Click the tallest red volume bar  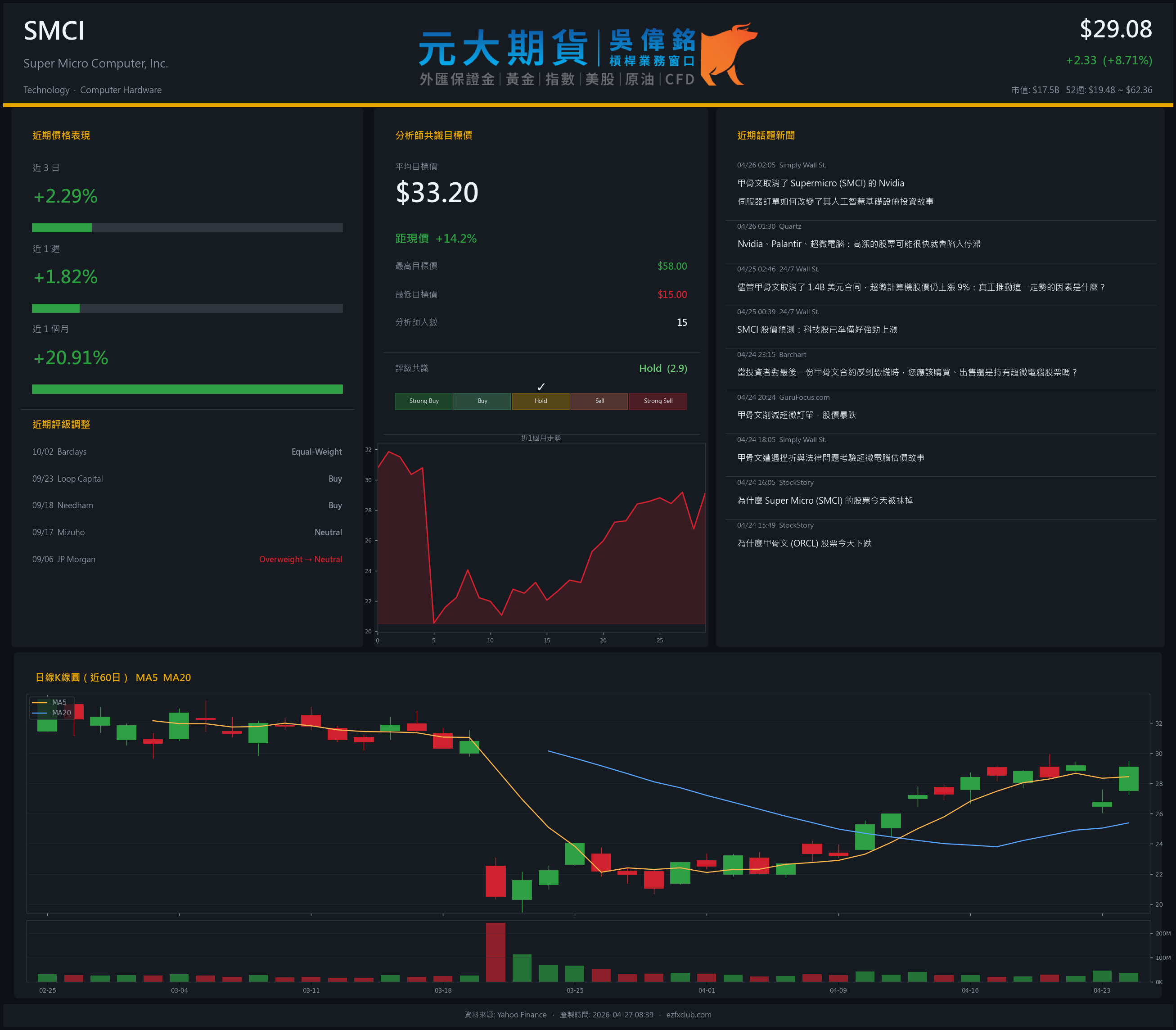pos(496,952)
